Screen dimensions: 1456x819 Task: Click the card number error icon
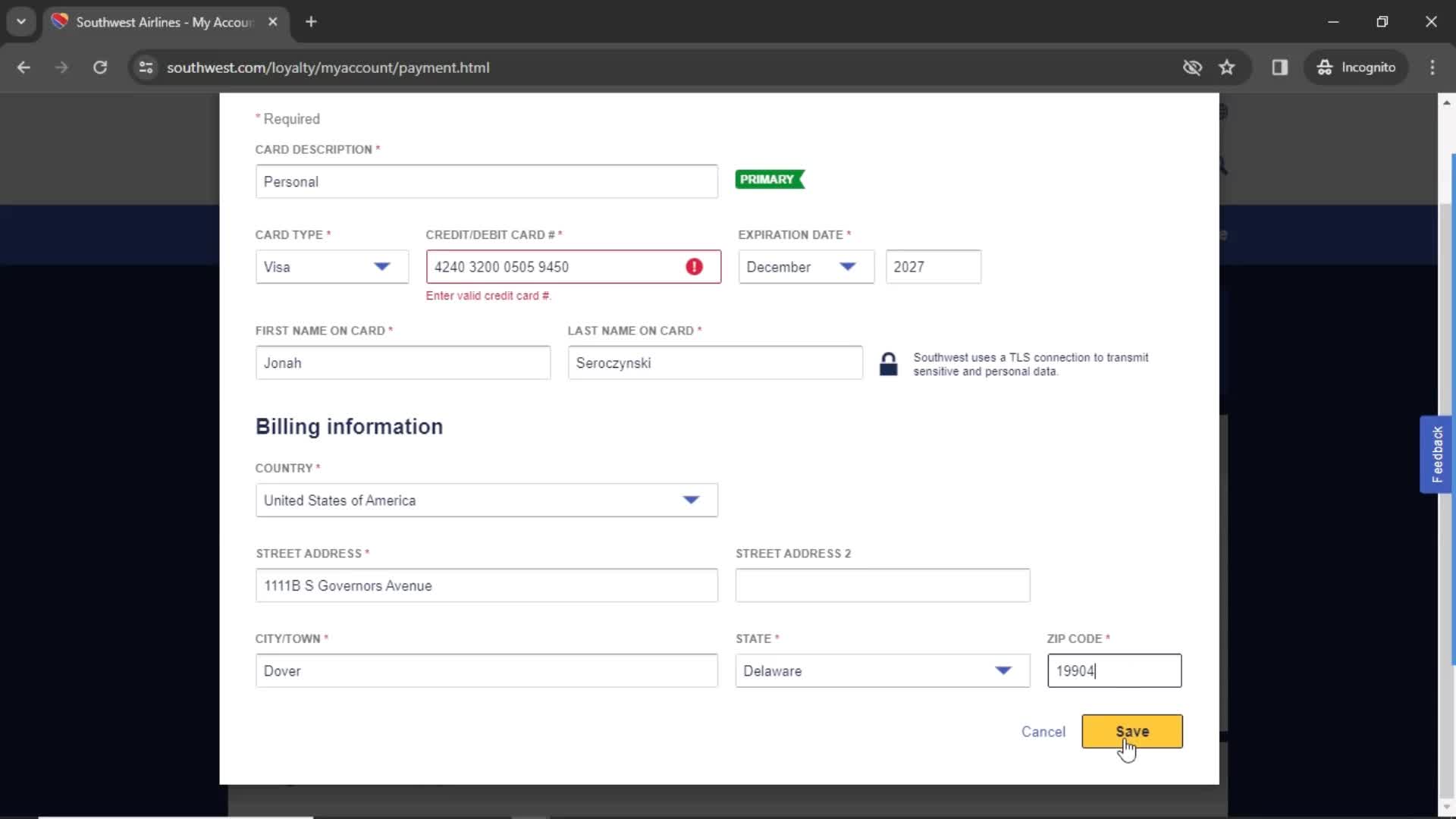click(697, 266)
